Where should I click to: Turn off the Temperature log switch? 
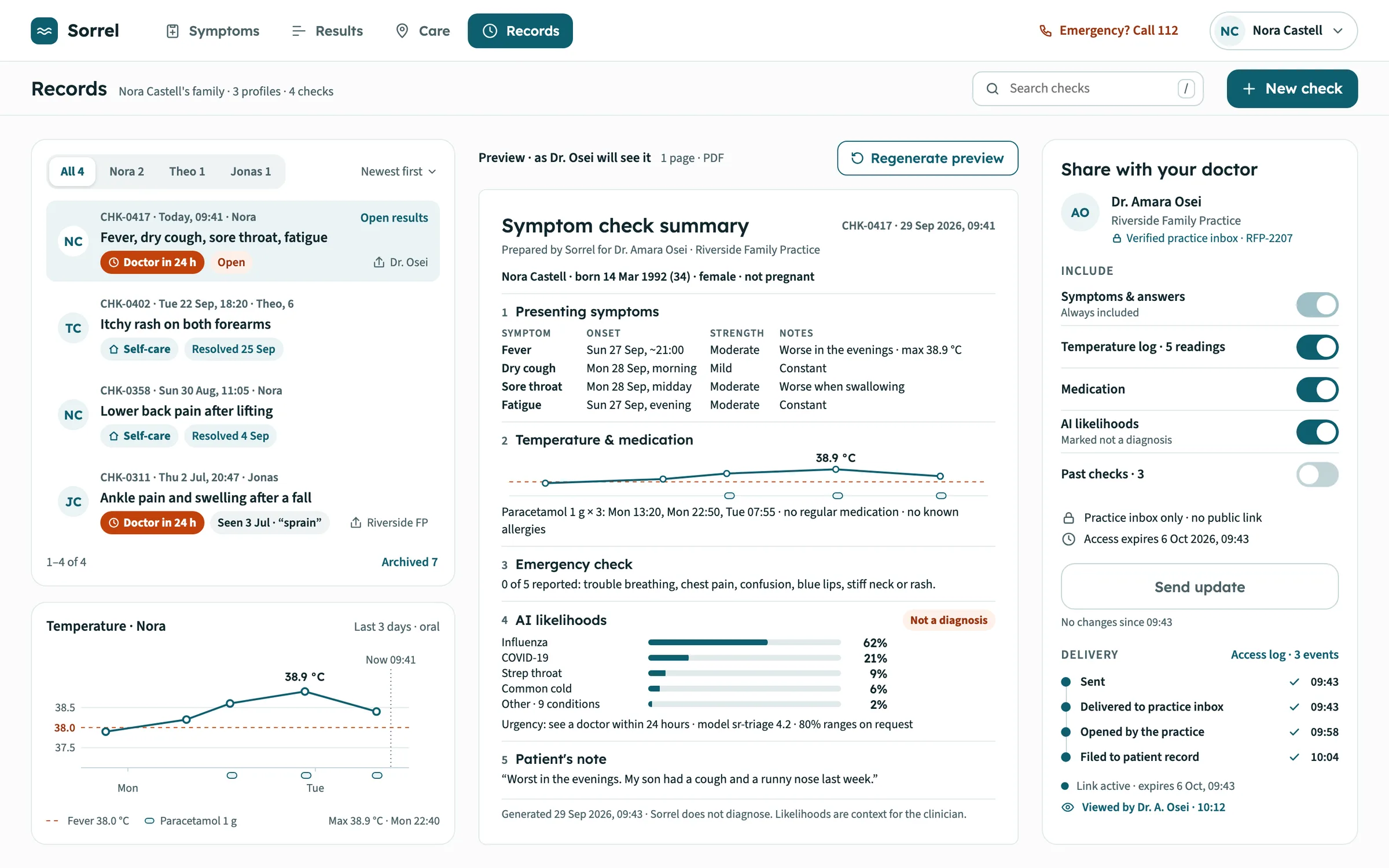1317,347
